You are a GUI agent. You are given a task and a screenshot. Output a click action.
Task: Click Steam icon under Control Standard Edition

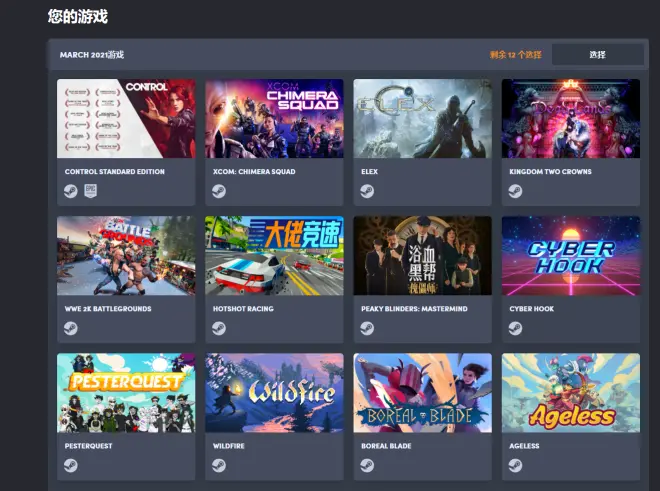click(x=71, y=191)
